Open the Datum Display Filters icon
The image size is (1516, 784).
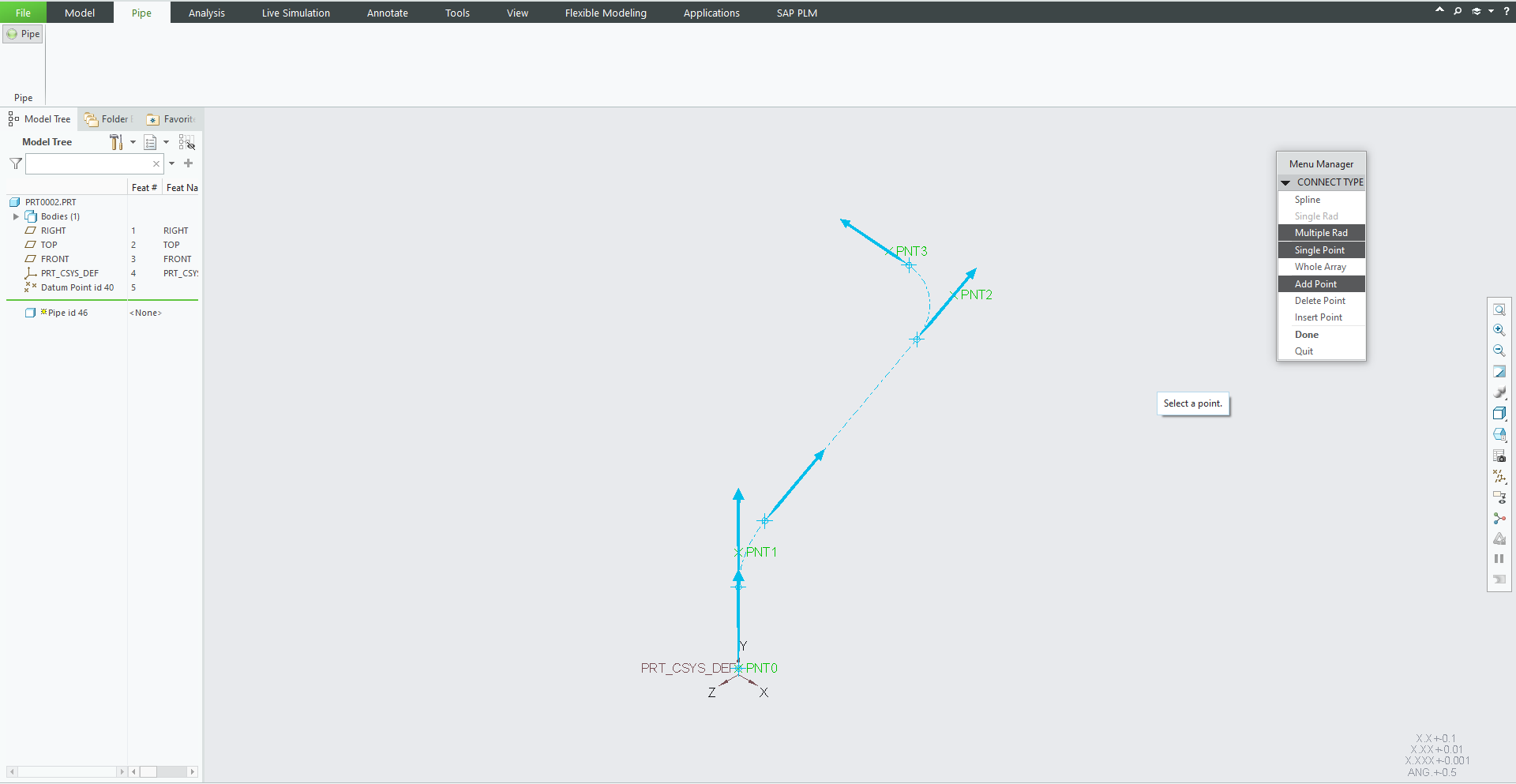(1500, 476)
